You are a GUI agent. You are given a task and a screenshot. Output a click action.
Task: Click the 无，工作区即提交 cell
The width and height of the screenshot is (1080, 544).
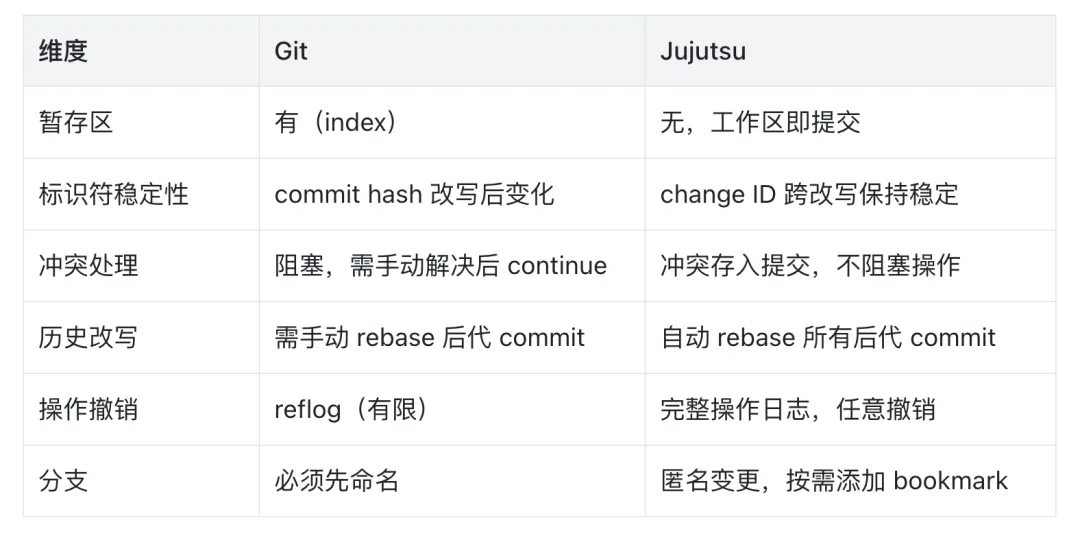[x=760, y=123]
